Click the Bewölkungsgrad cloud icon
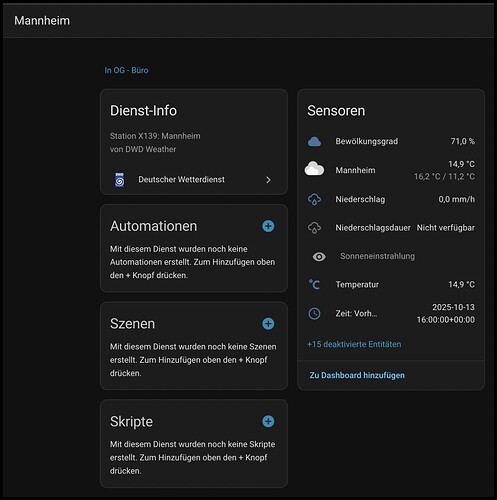This screenshot has height=500, width=497. 314,141
